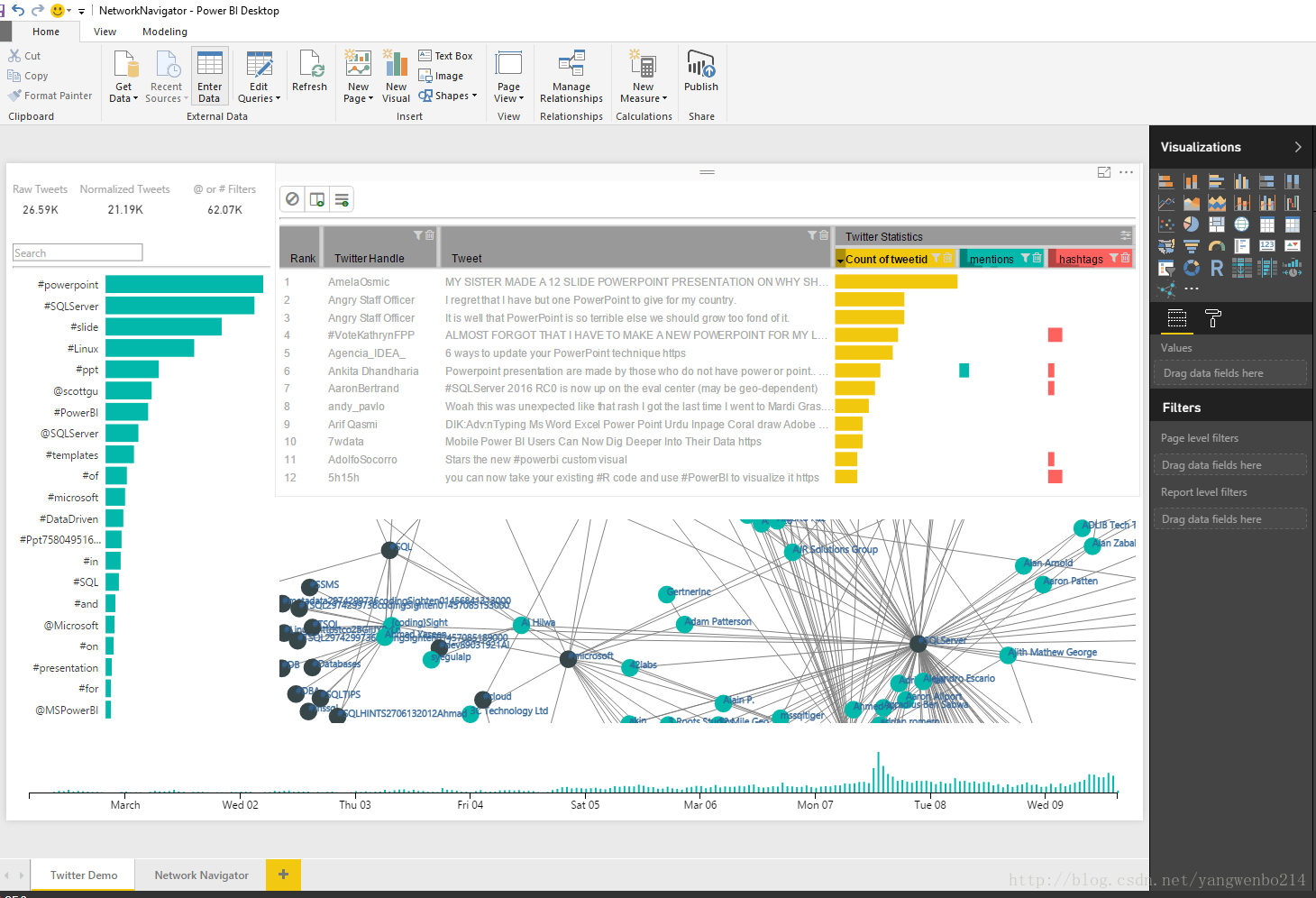Open the New Measure dropdown

[644, 78]
